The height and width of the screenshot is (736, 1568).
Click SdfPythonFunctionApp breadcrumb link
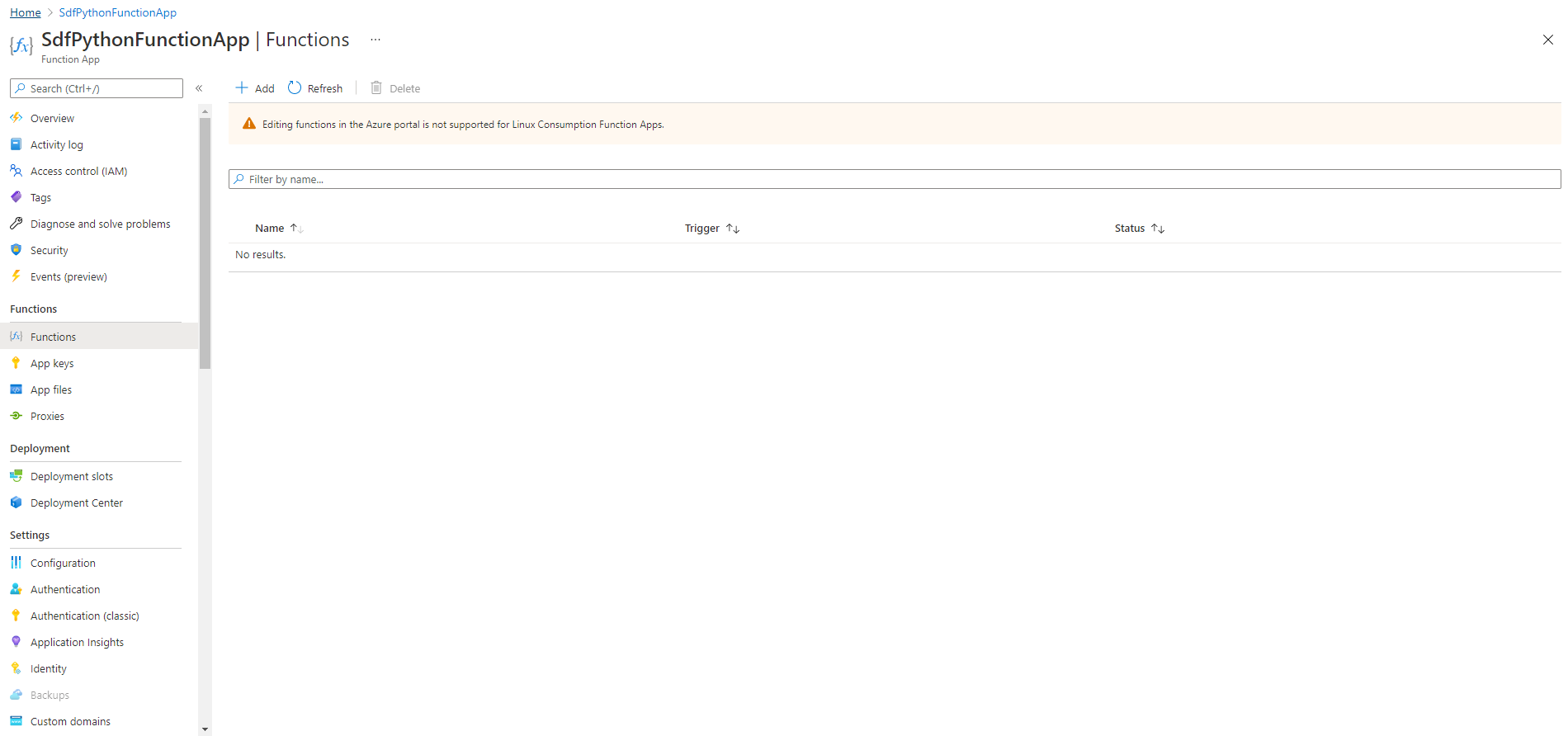118,12
